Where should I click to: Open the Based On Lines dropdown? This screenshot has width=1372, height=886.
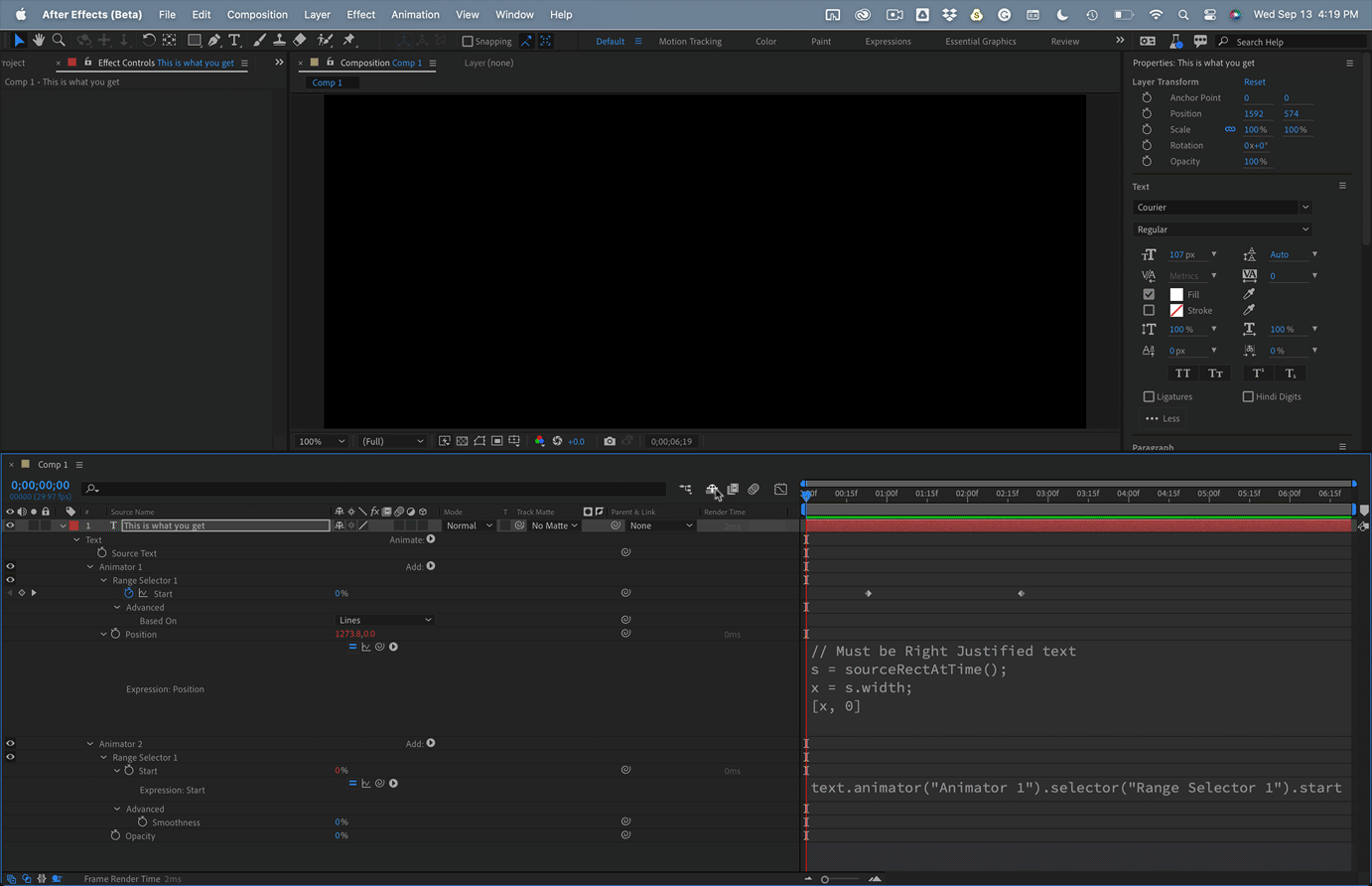point(385,621)
